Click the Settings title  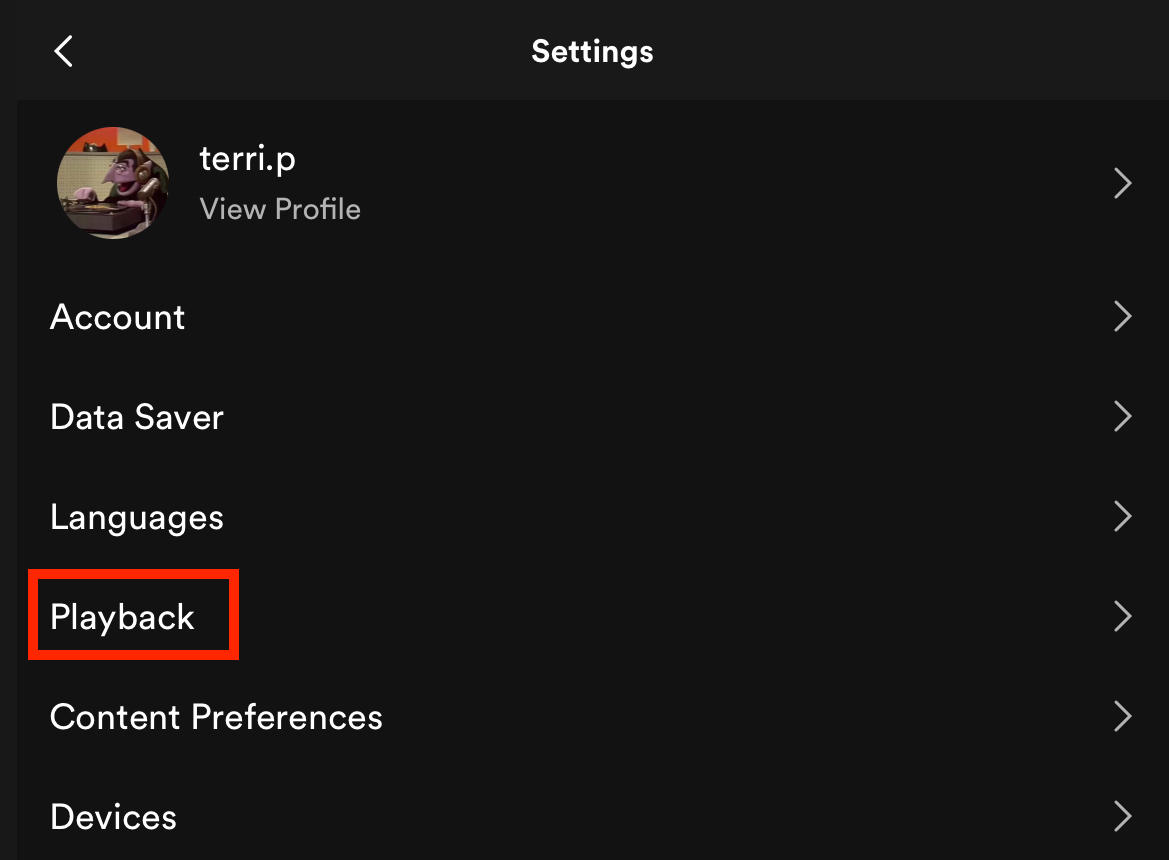[592, 51]
